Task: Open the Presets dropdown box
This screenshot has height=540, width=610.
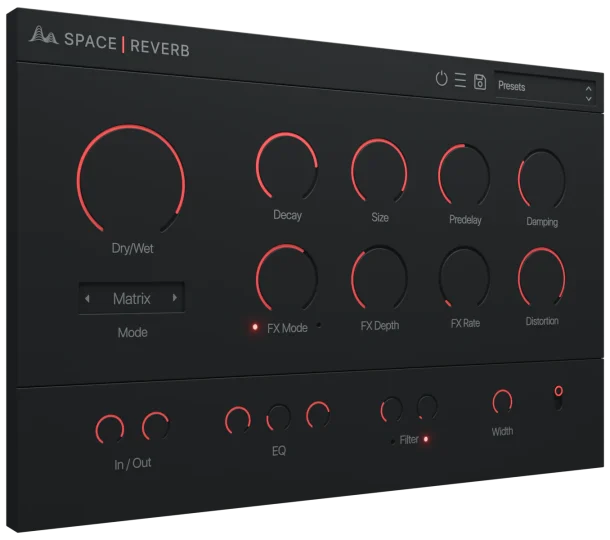Action: [x=545, y=88]
